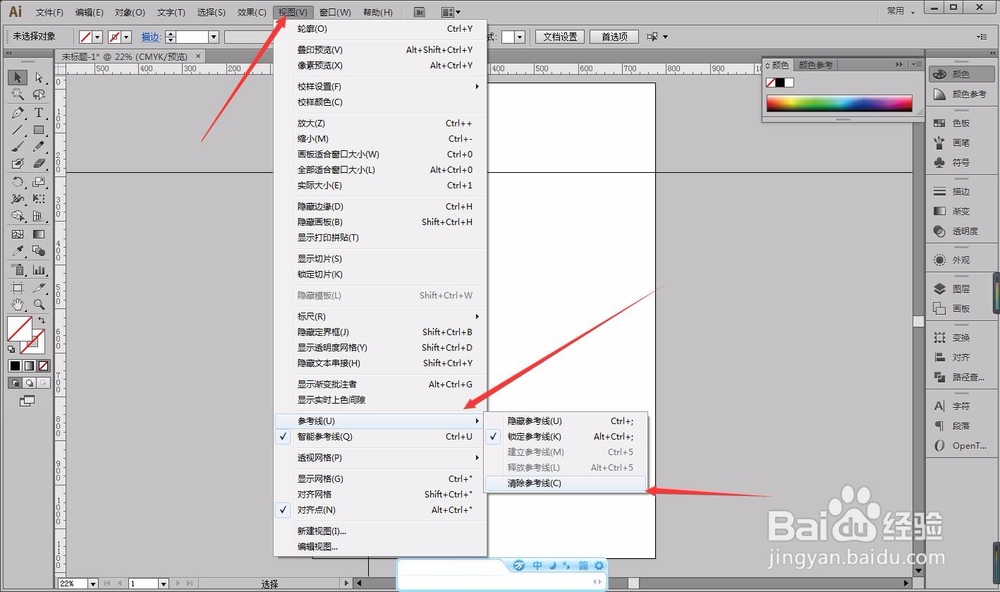The height and width of the screenshot is (592, 1000).
Task: Select the Type tool
Action: tap(38, 112)
